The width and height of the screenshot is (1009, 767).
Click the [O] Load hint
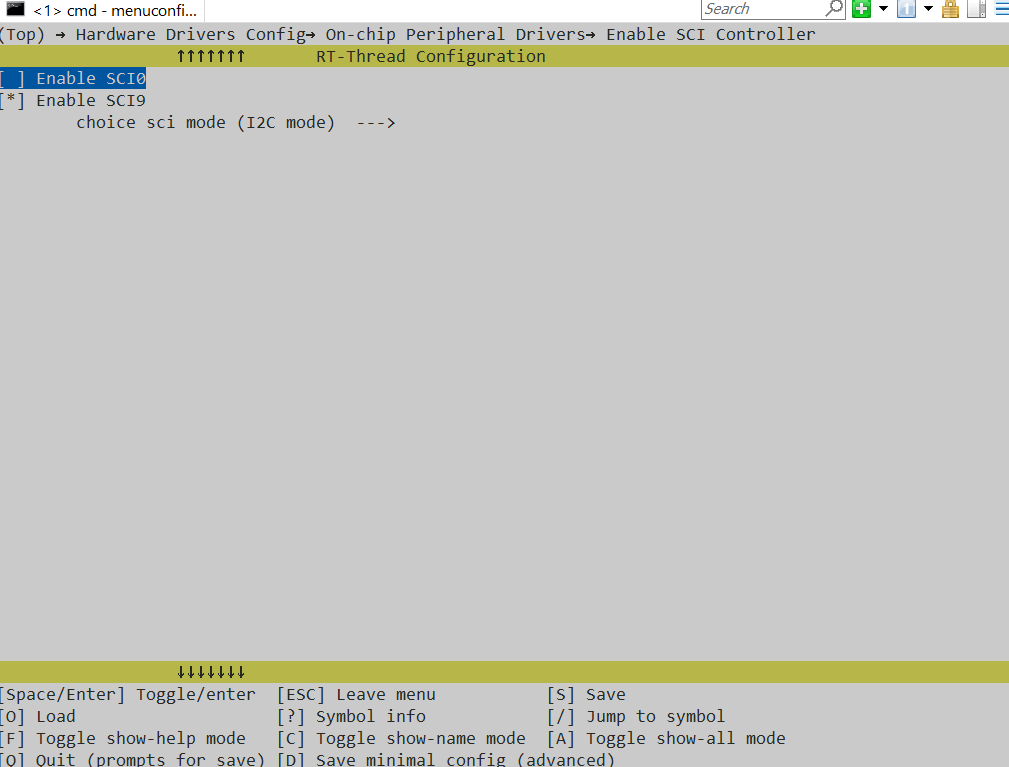click(38, 717)
